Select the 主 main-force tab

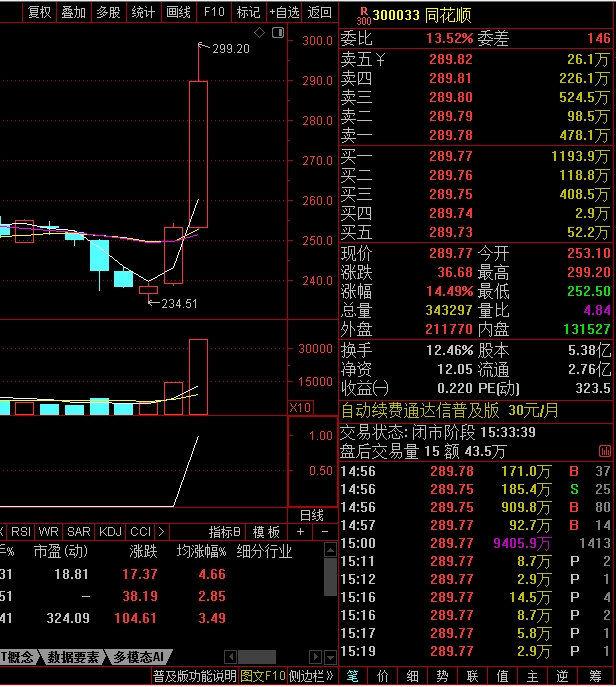[x=532, y=676]
